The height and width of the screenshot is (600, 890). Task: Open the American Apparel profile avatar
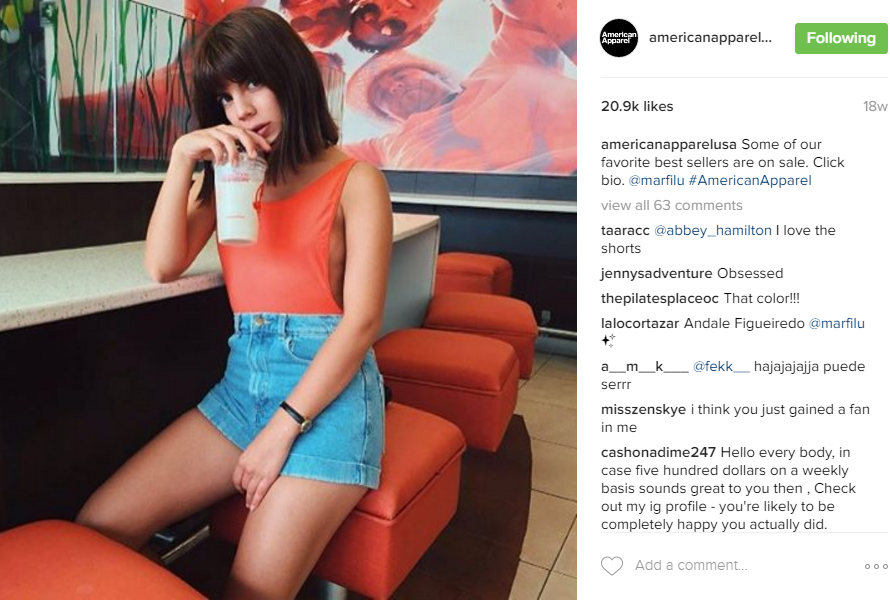point(619,38)
